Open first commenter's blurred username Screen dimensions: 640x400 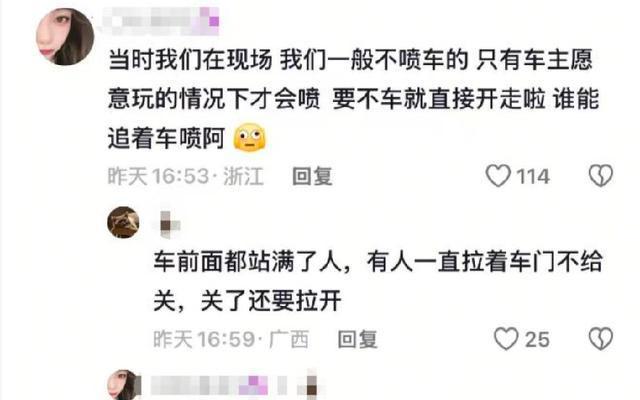tap(160, 20)
